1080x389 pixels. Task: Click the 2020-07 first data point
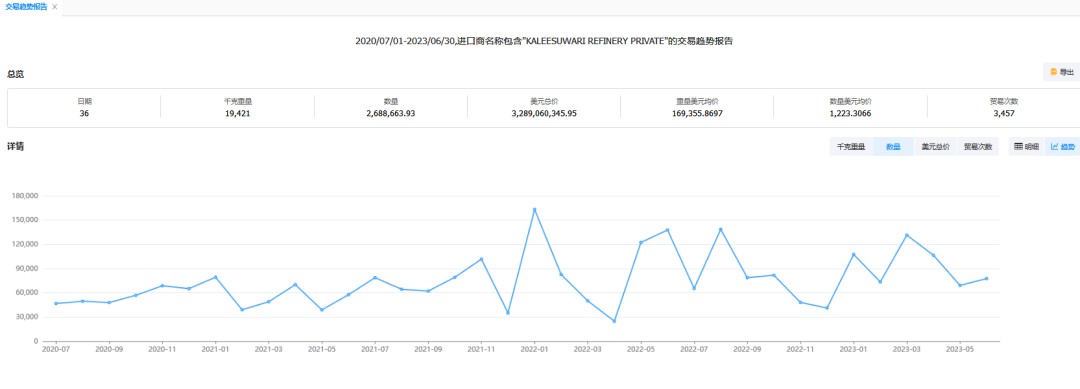[x=56, y=303]
